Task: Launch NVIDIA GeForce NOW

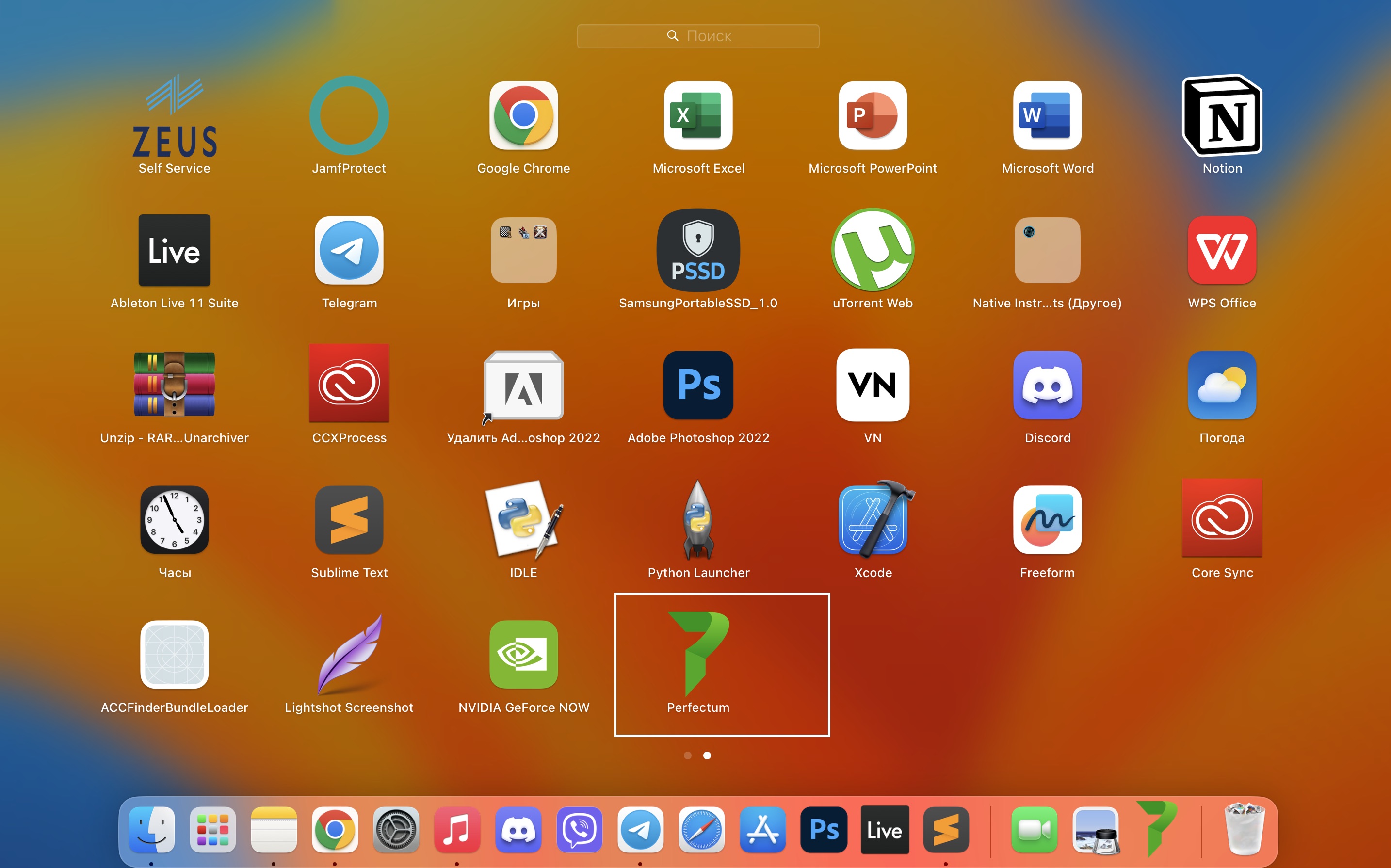Action: coord(523,655)
